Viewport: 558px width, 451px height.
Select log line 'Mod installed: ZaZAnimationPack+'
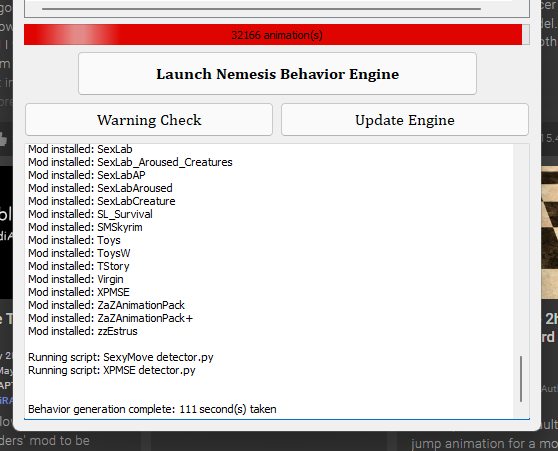click(111, 318)
